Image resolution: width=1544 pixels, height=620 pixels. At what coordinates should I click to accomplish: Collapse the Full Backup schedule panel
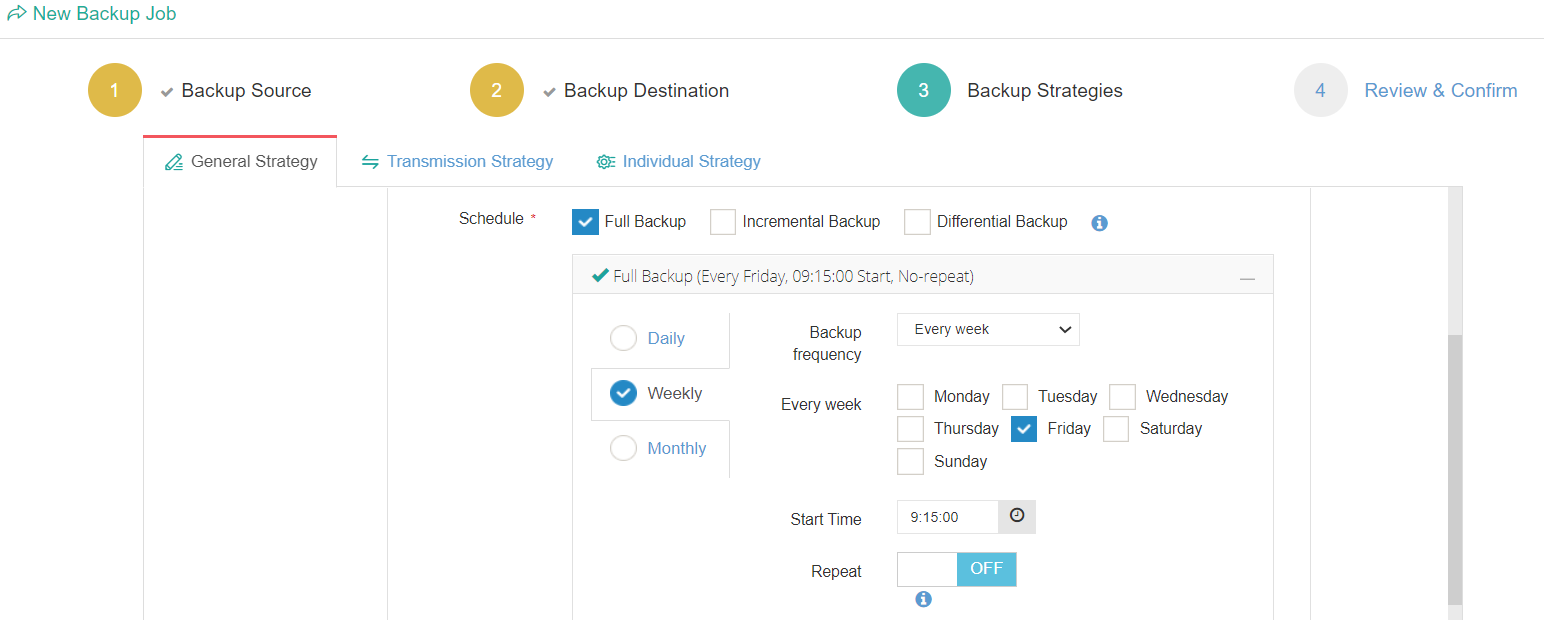point(1247,277)
